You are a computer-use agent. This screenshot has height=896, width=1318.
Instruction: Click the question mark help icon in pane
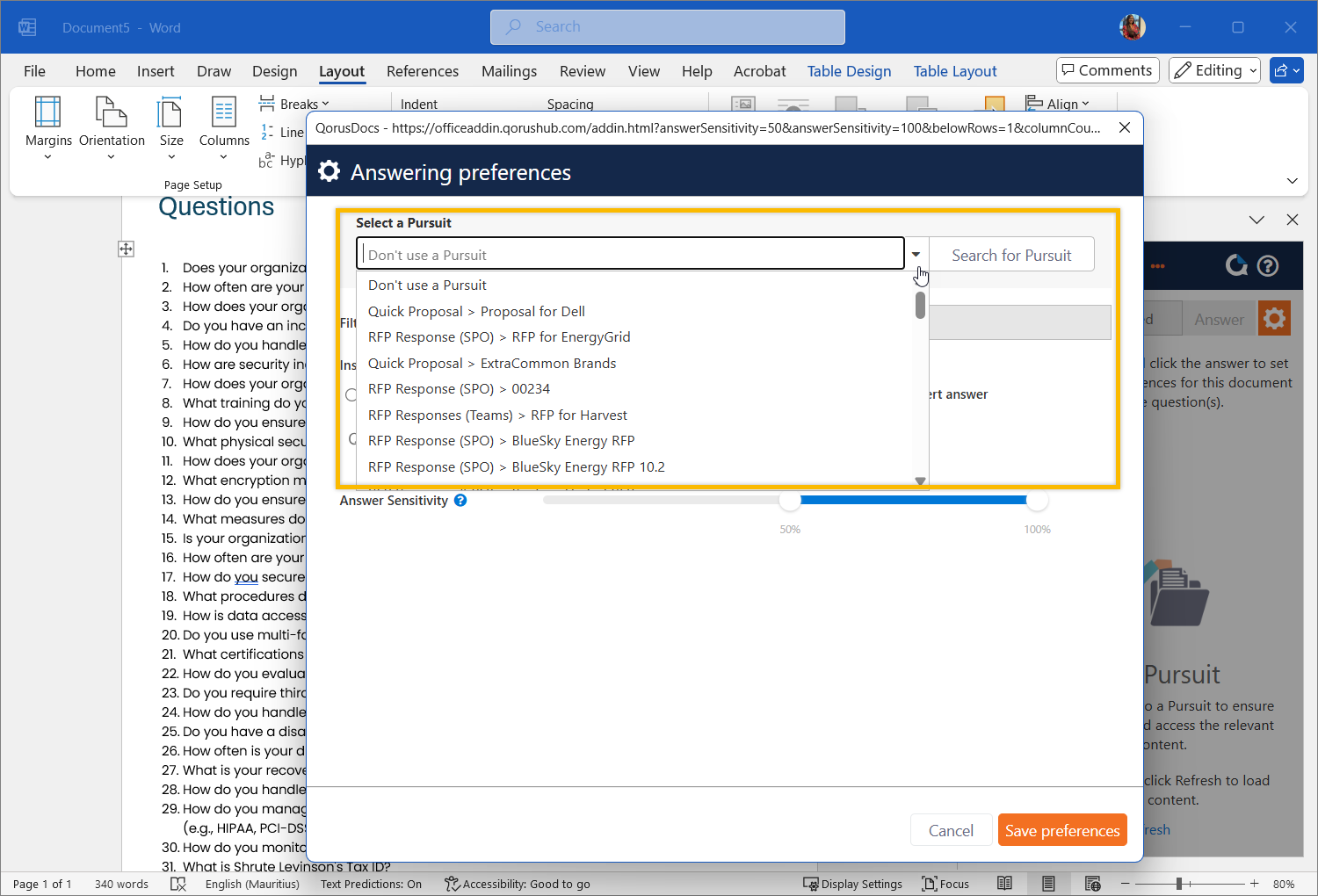1268,265
